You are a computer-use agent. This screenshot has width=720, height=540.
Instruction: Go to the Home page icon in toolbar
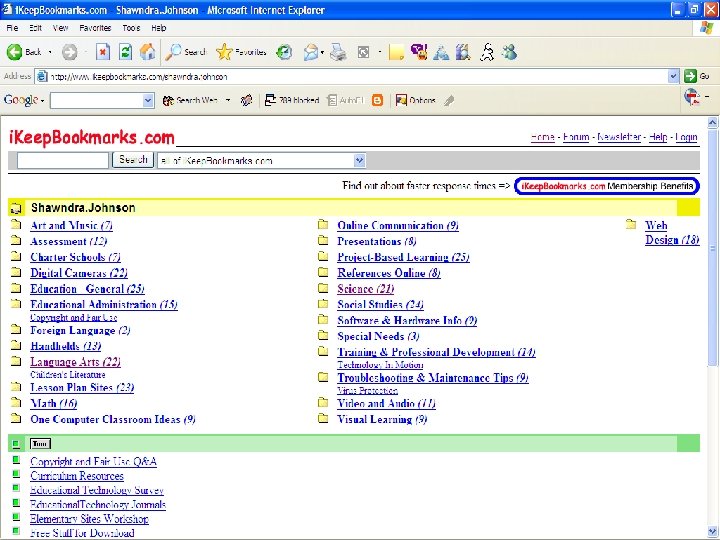147,52
